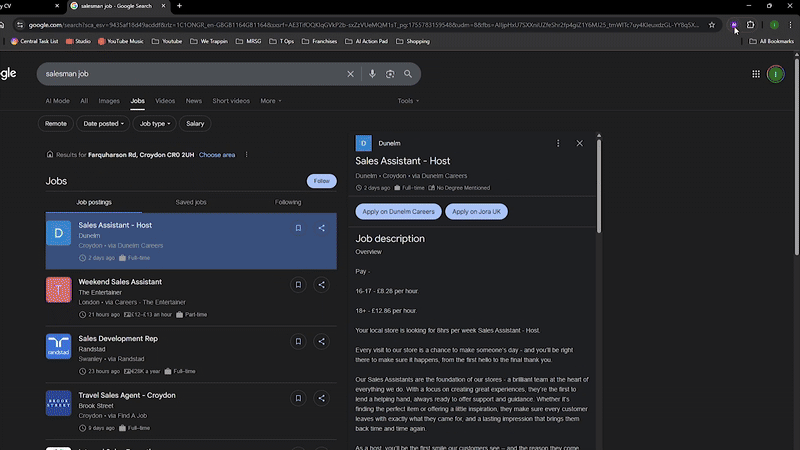Image resolution: width=800 pixels, height=450 pixels.
Task: Expand the Date posted filter
Action: [103, 124]
